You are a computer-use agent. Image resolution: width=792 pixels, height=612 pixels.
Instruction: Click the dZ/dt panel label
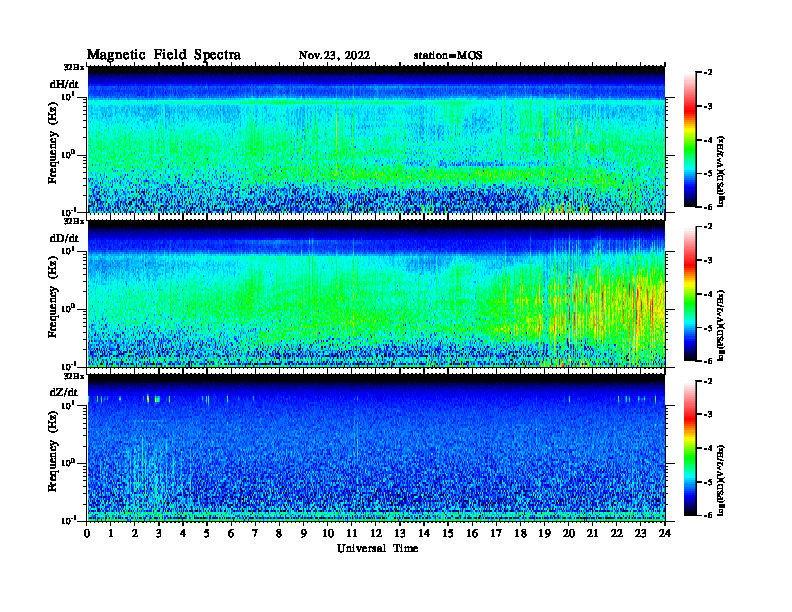point(64,392)
